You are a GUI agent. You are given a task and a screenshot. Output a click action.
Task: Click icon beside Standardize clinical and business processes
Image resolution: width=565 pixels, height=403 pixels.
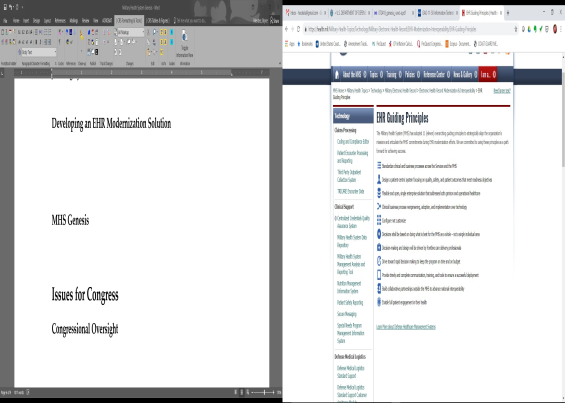[379, 165]
